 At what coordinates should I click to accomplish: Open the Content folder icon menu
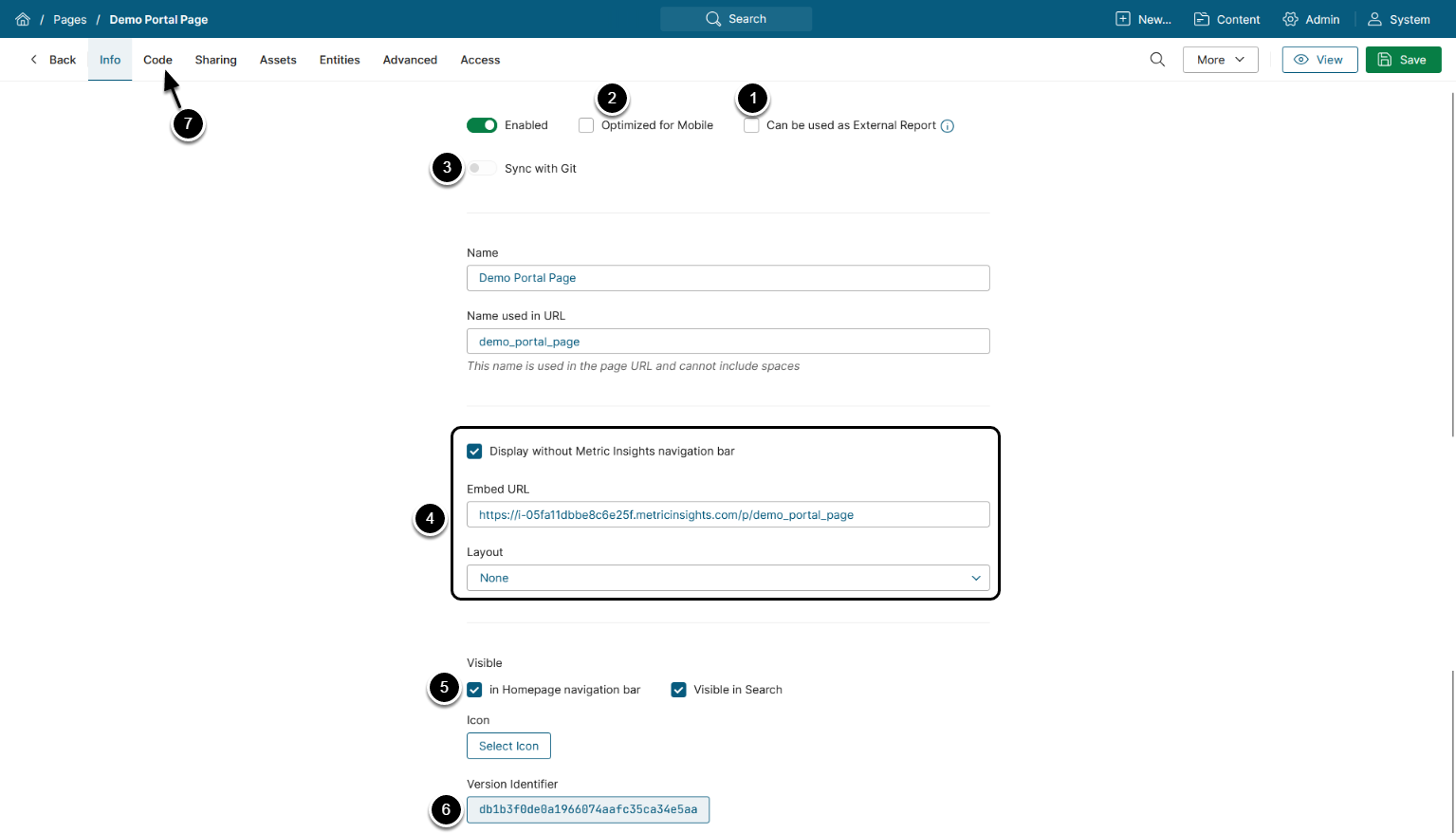pos(1202,19)
